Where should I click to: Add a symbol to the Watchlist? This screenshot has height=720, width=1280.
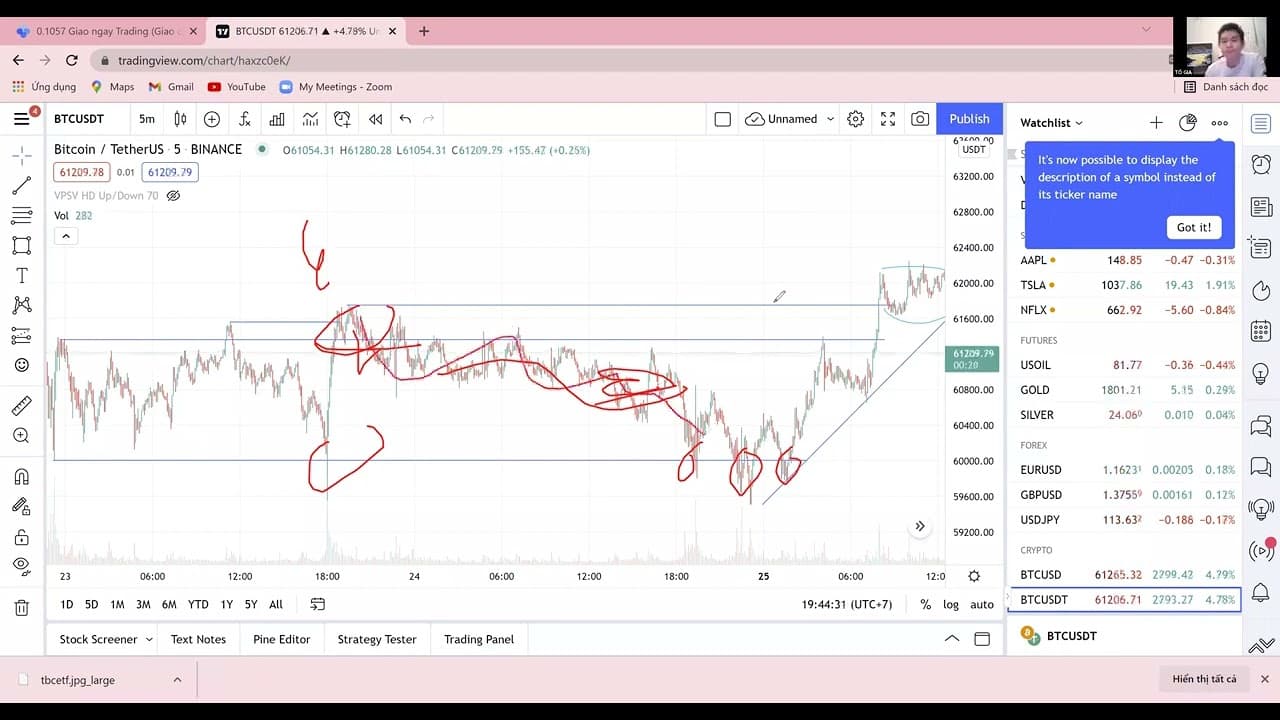(1156, 123)
